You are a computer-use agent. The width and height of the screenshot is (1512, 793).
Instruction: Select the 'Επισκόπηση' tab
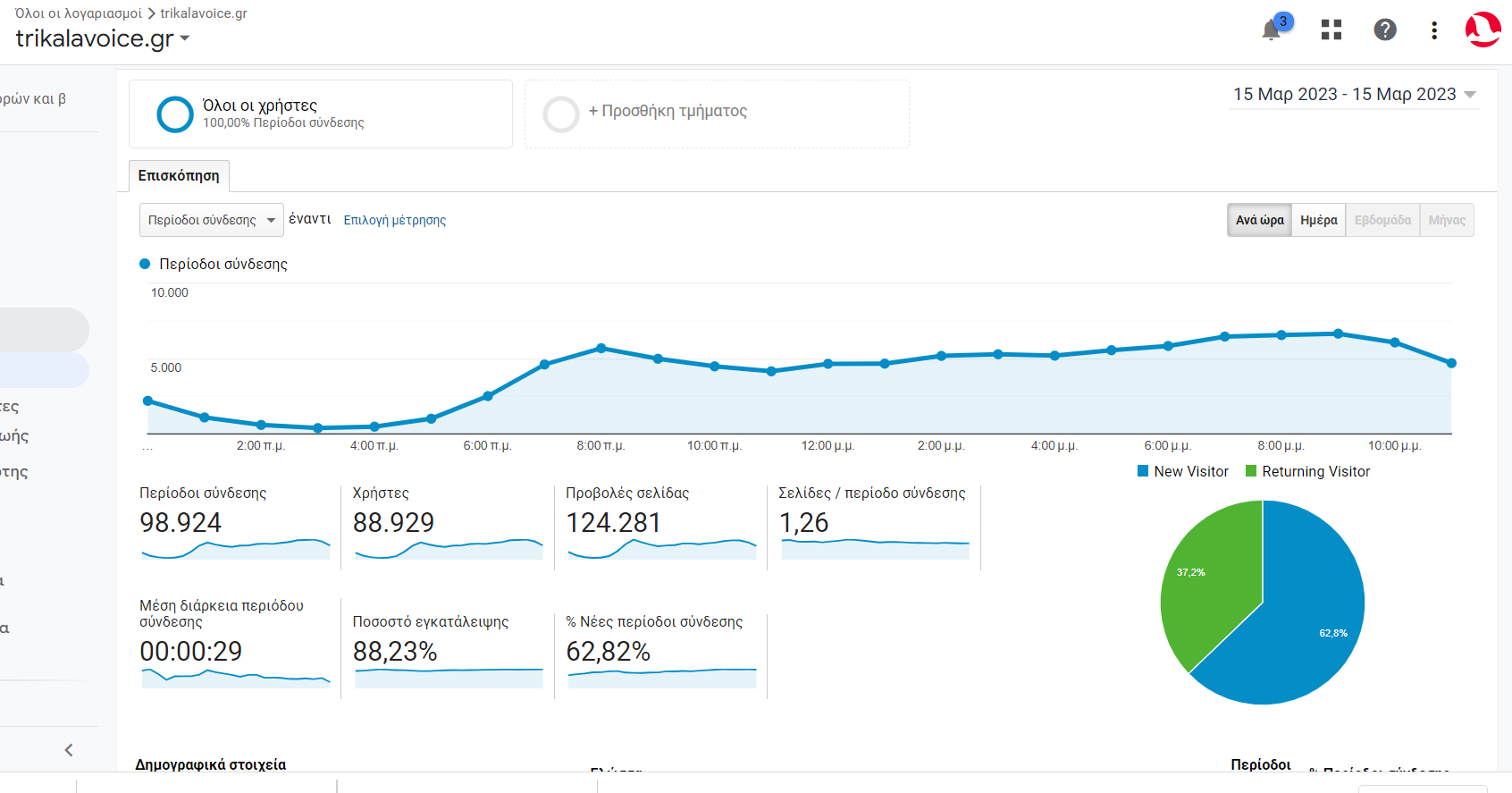click(179, 176)
